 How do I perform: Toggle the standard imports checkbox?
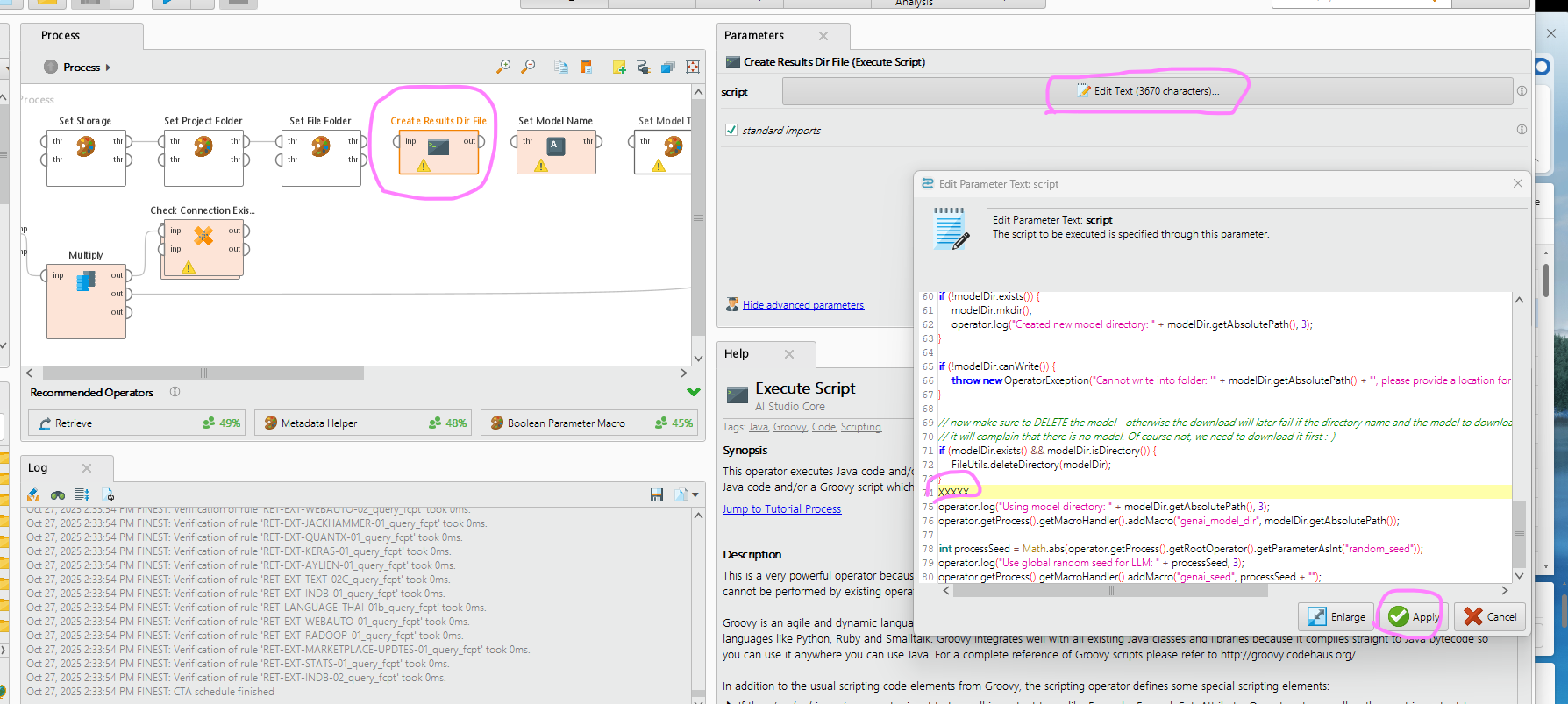731,130
